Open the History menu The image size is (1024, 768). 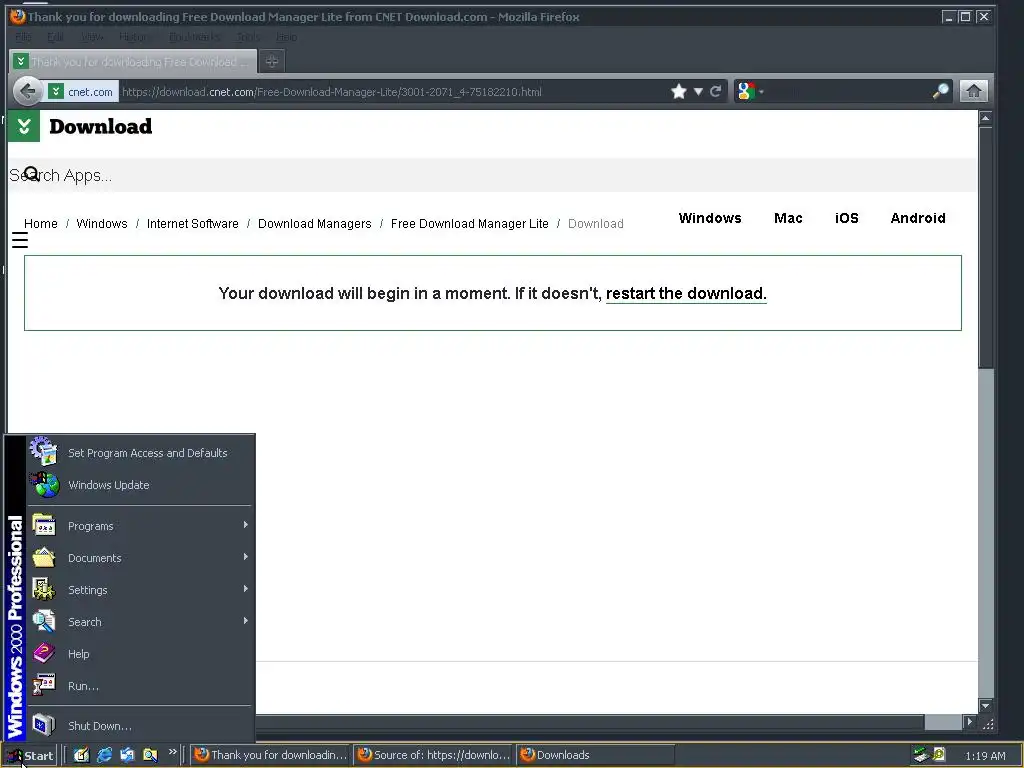(135, 37)
